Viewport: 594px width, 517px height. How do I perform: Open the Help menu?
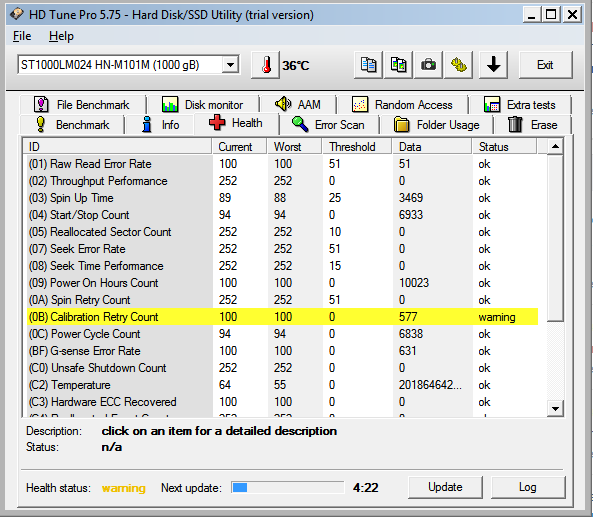[61, 36]
